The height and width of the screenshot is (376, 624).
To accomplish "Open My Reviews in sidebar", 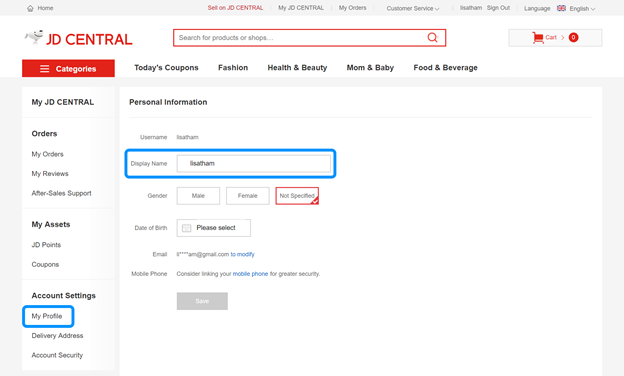I will tap(50, 173).
